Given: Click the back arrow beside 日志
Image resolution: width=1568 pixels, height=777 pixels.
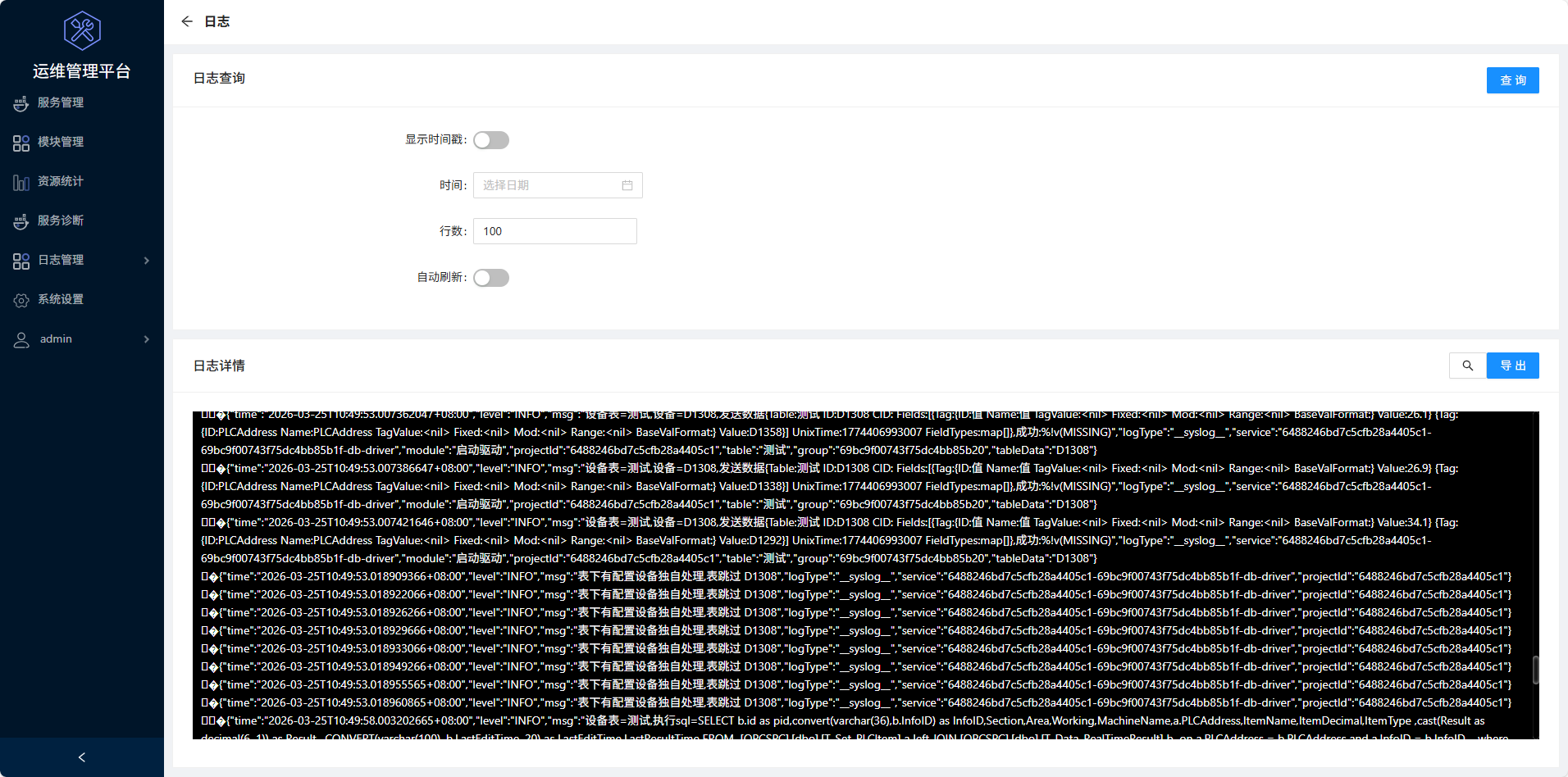Looking at the screenshot, I should tap(187, 21).
